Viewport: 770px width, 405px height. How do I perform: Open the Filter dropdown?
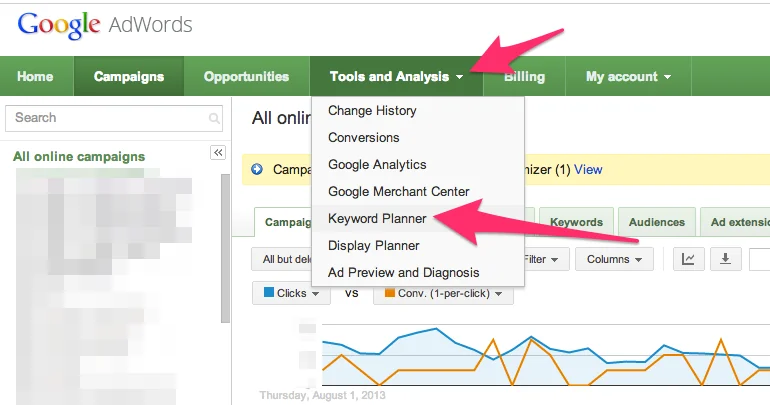tap(545, 259)
